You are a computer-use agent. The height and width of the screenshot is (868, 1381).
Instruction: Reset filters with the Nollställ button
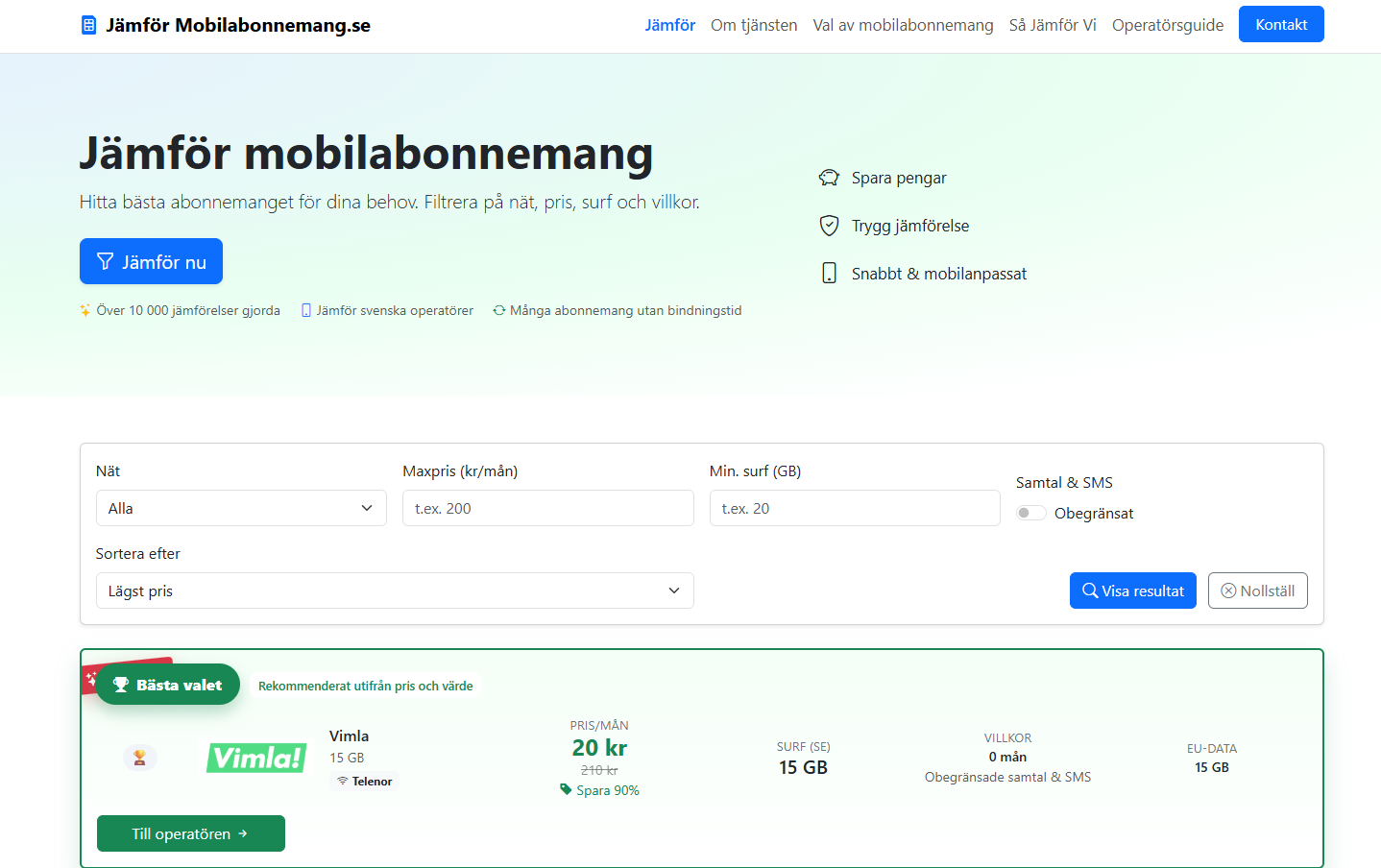[1258, 591]
